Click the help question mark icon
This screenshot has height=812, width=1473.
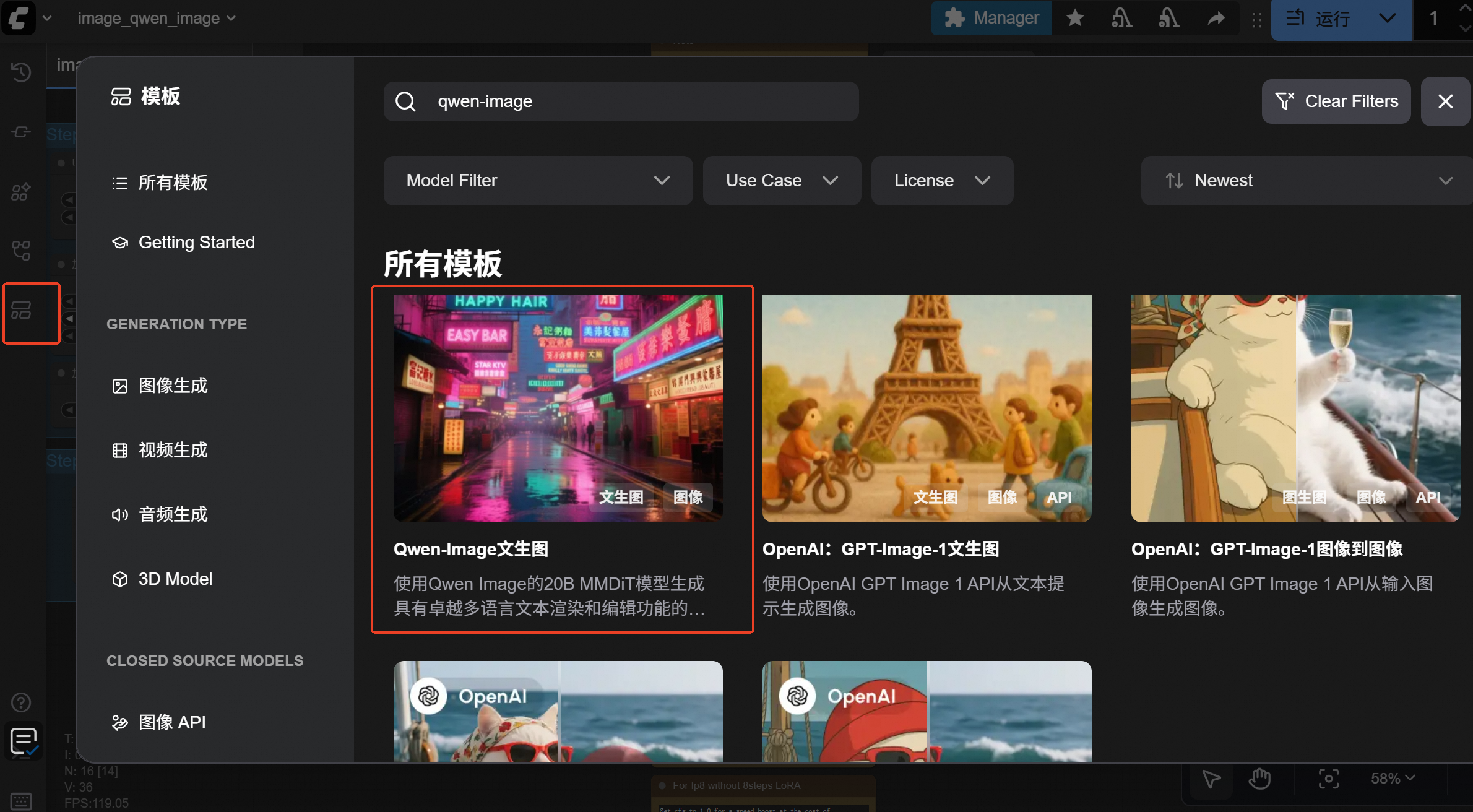tap(21, 702)
